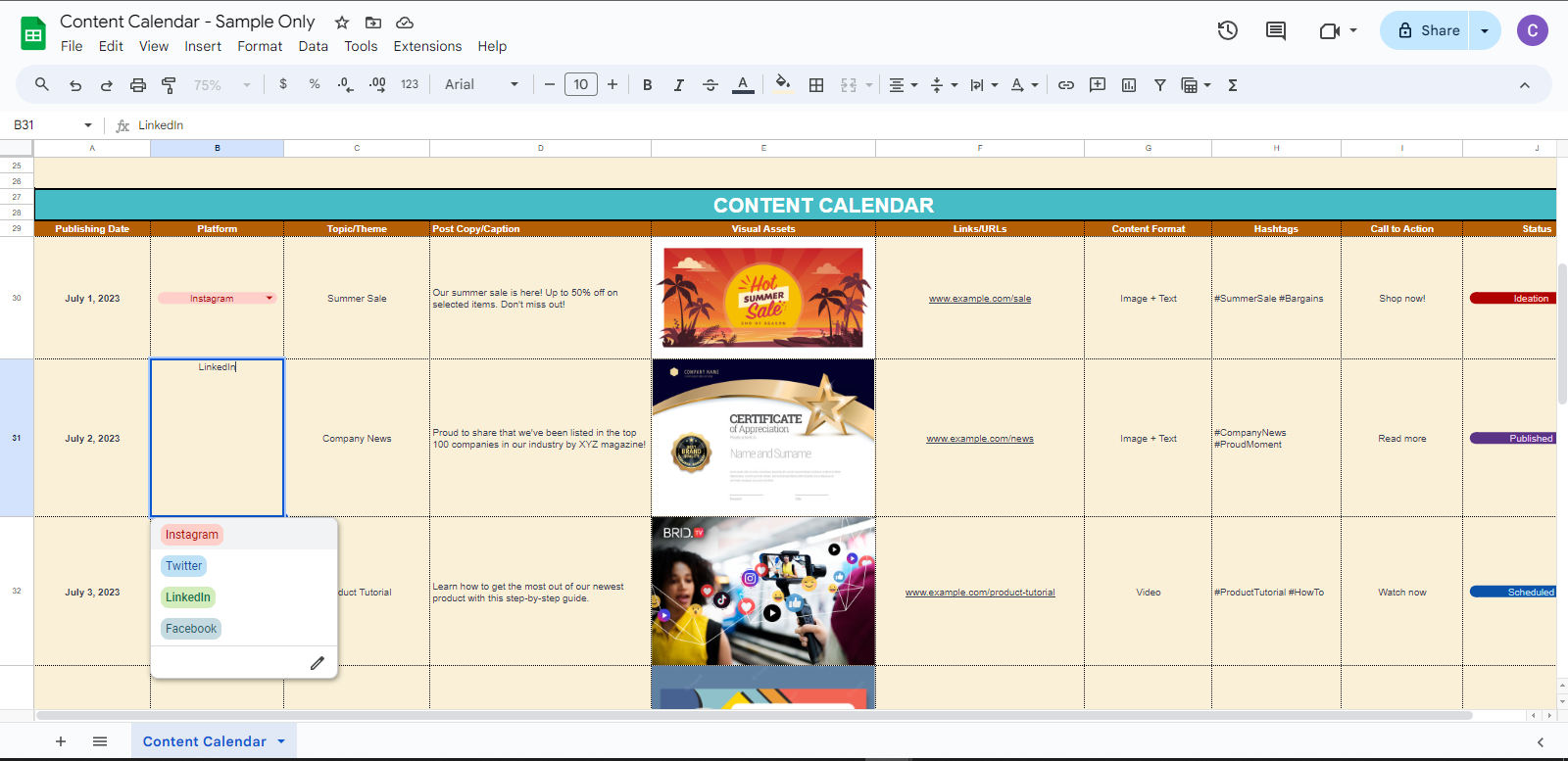
Task: Create a filter
Action: [1160, 85]
